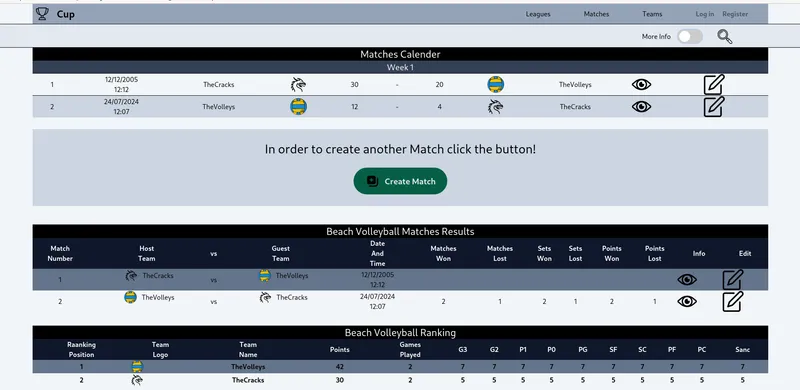Click the Week 1 header bar
The image size is (800, 390).
coord(400,67)
